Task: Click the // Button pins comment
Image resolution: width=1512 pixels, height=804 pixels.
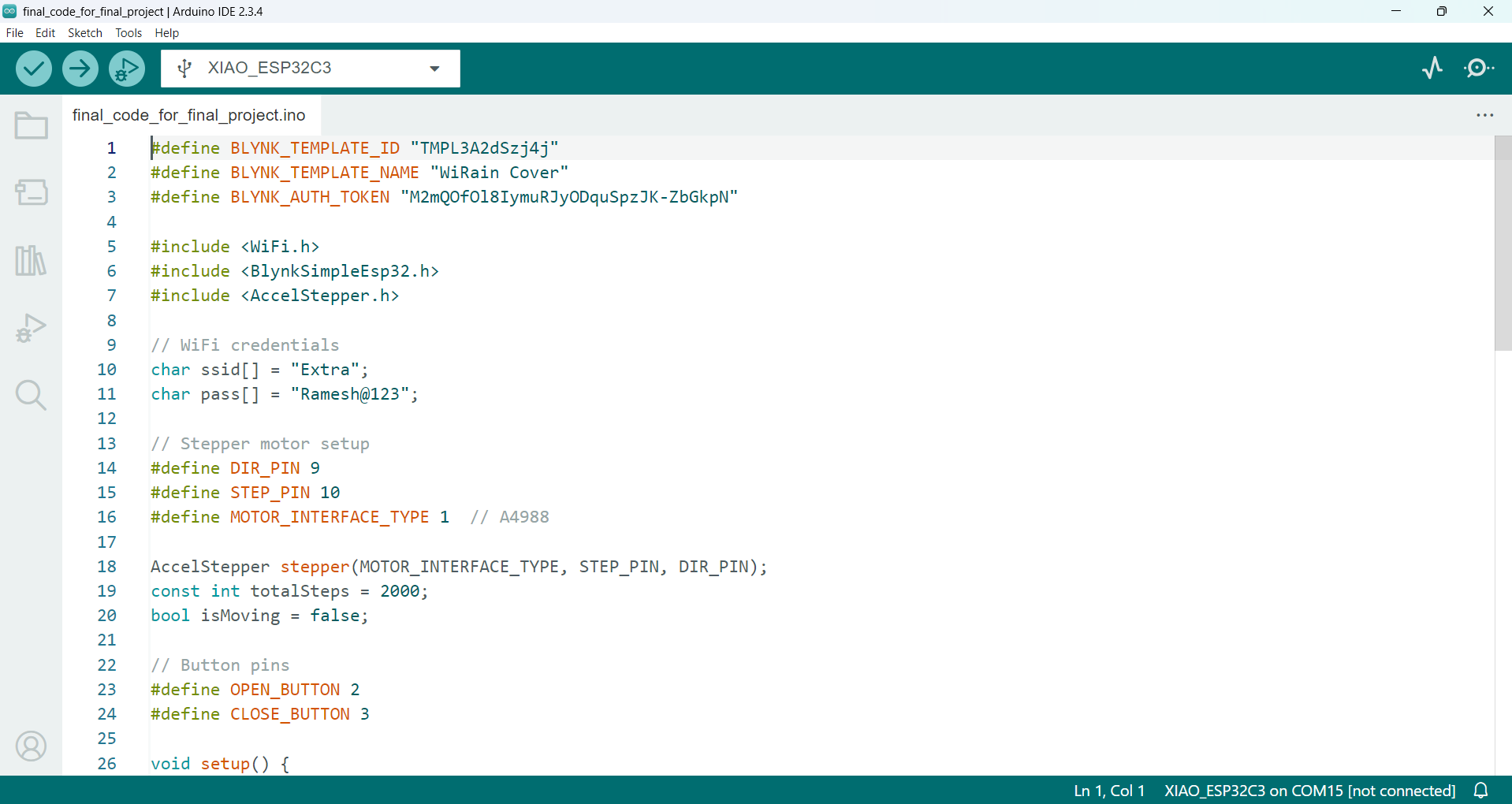Action: click(x=220, y=665)
